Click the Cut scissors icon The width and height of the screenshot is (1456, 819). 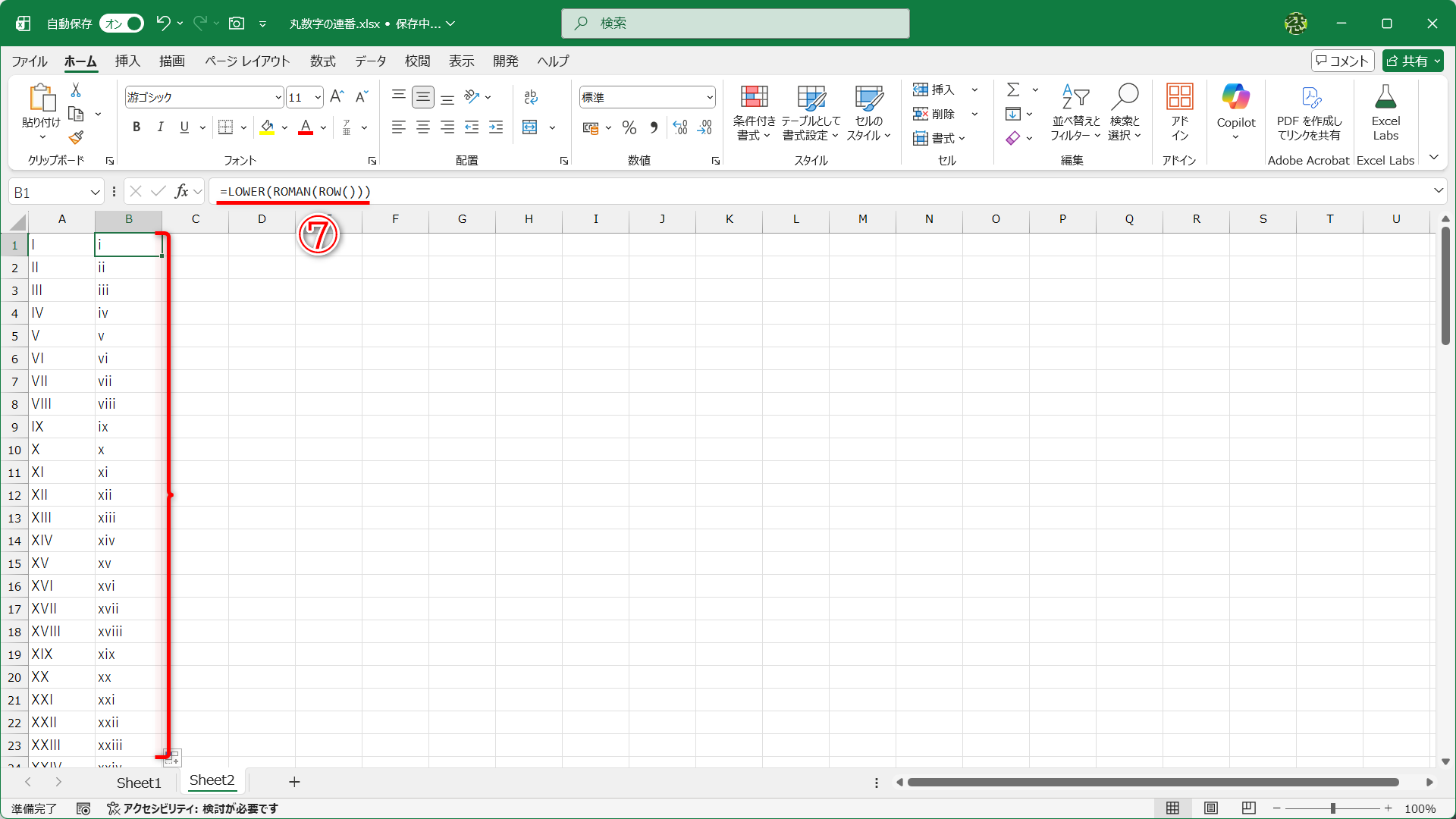pyautogui.click(x=76, y=90)
